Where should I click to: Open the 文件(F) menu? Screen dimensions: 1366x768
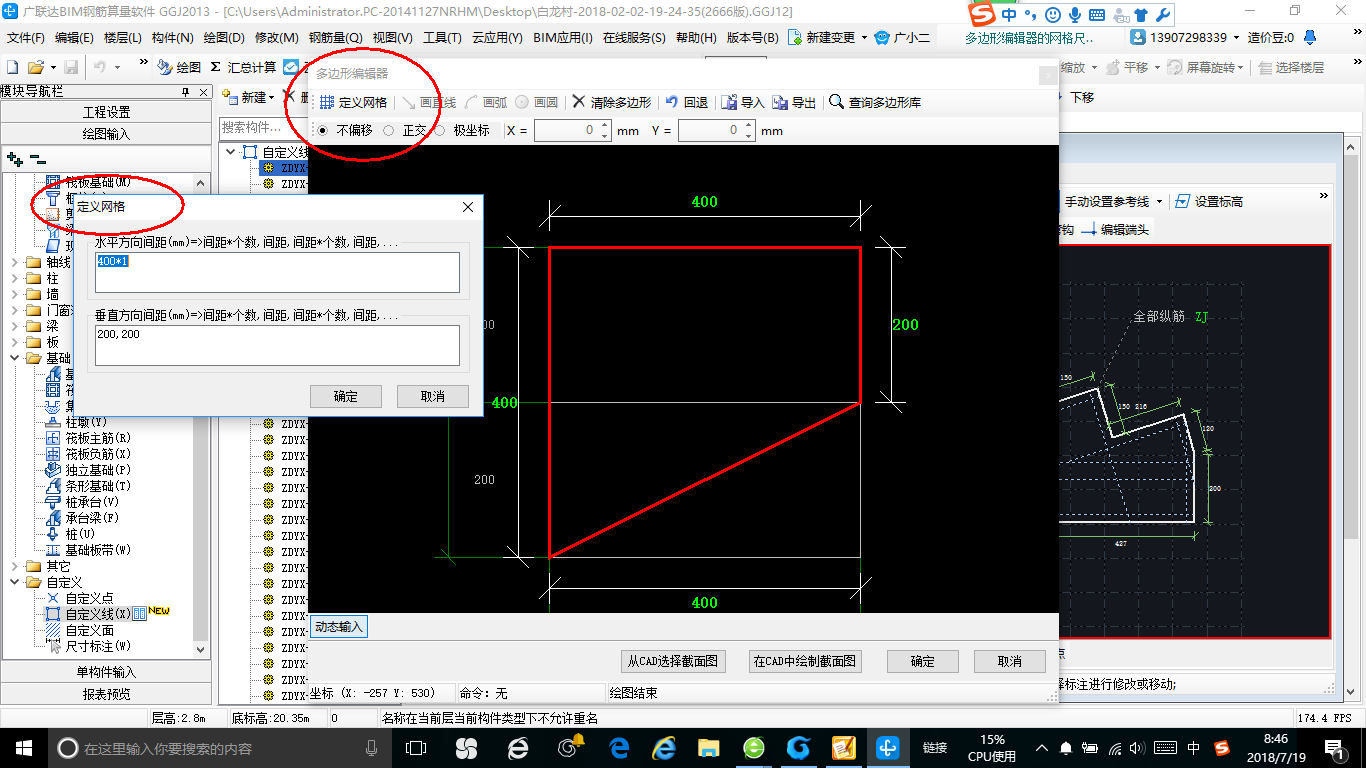(x=26, y=37)
